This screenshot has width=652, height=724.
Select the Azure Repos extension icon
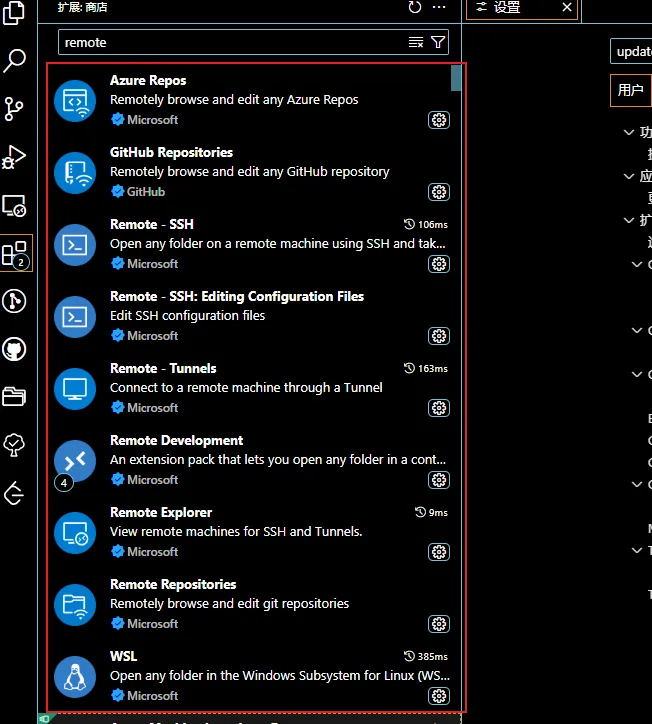75,101
